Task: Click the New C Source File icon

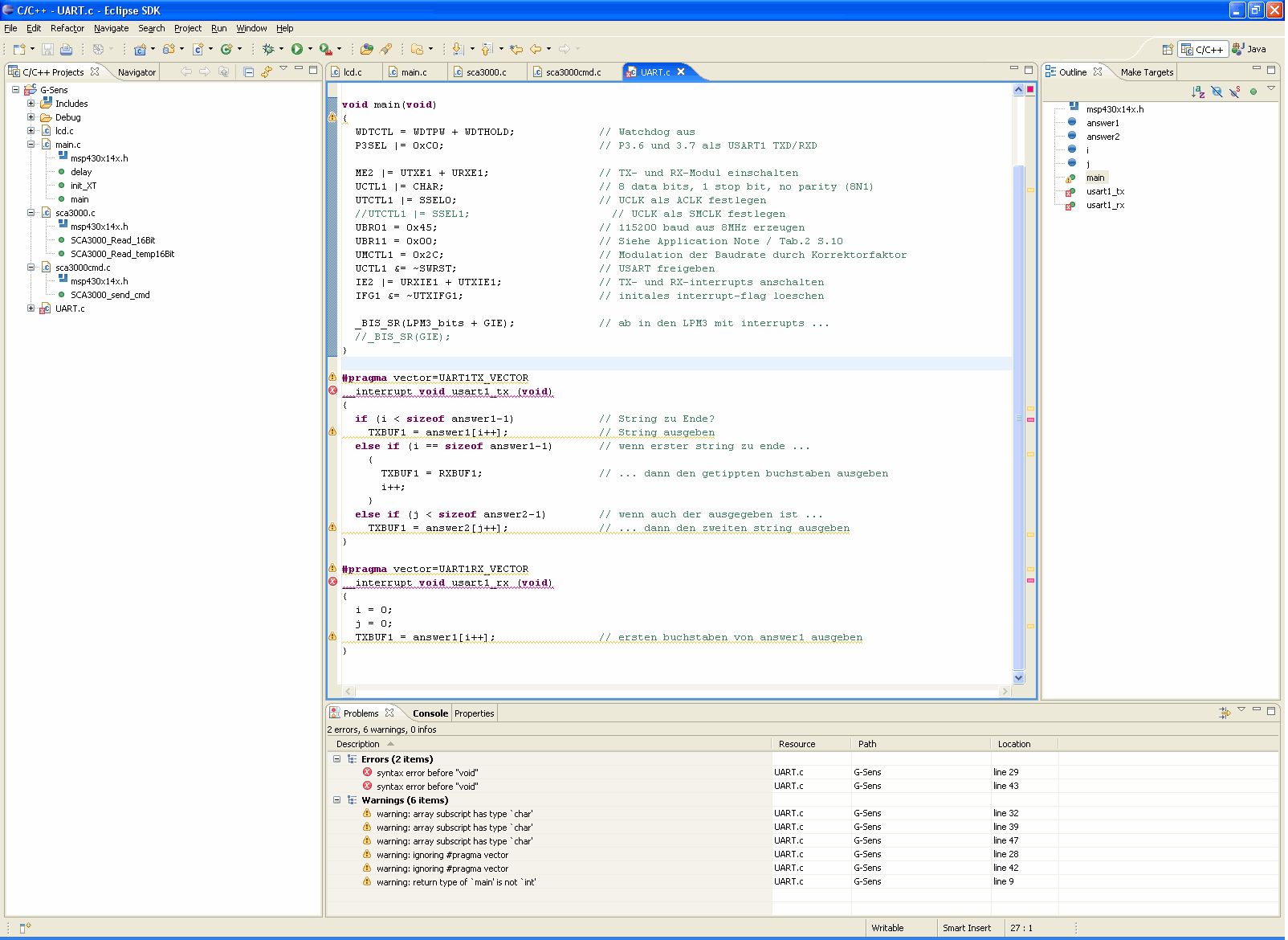Action: click(x=198, y=49)
